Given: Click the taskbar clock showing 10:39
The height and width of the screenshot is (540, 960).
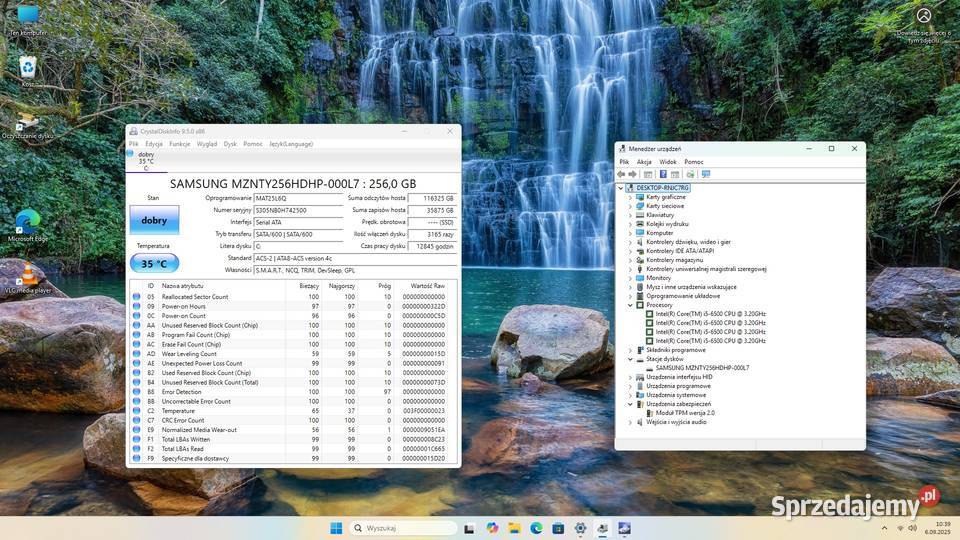Looking at the screenshot, I should click(939, 528).
